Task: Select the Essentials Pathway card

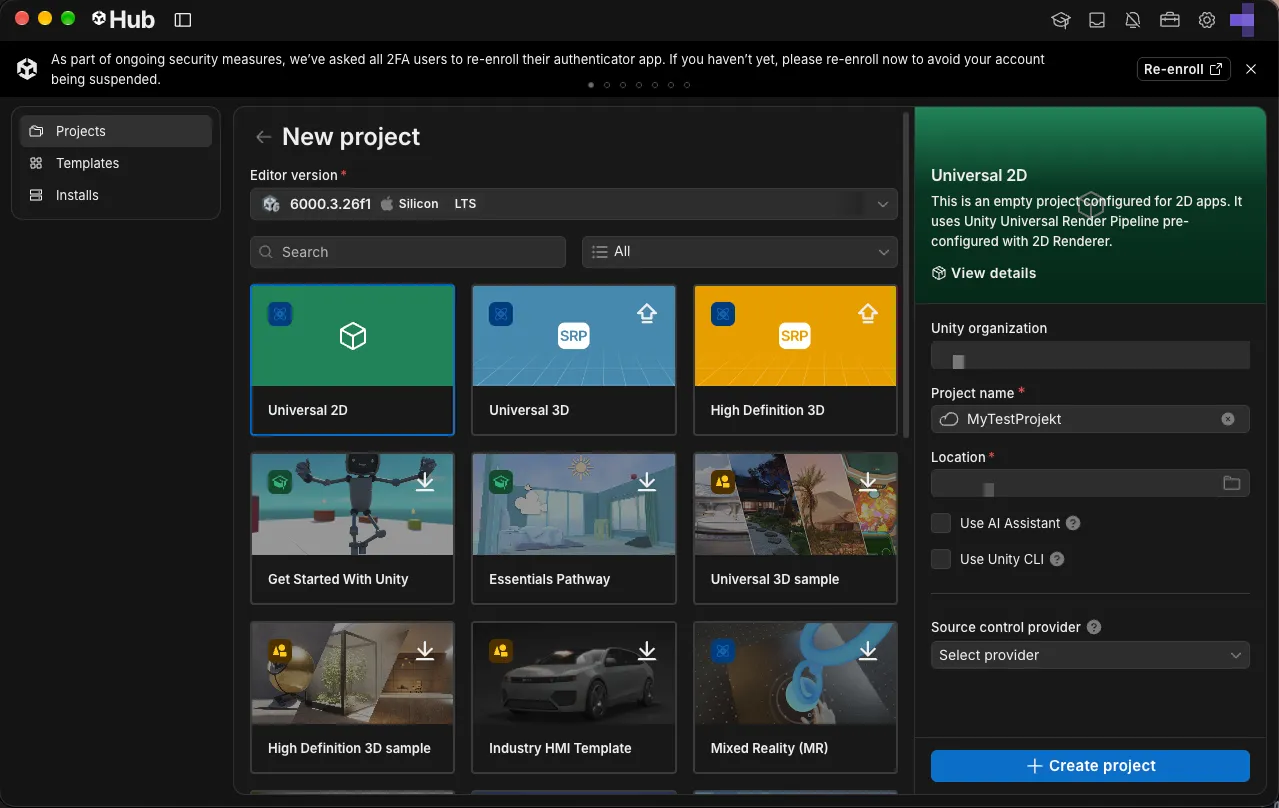Action: tap(574, 529)
